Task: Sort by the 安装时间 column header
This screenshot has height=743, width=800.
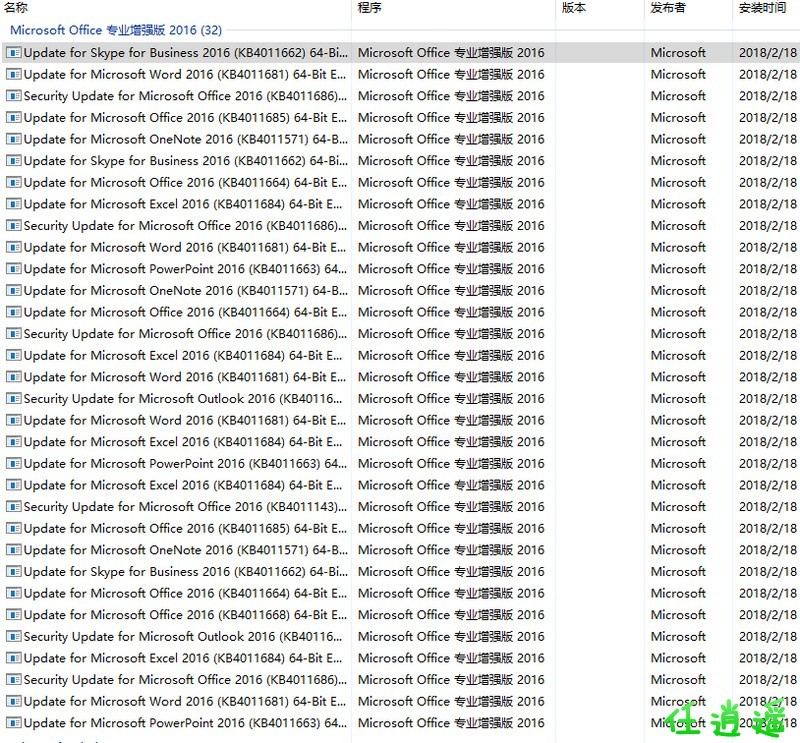Action: (x=762, y=8)
